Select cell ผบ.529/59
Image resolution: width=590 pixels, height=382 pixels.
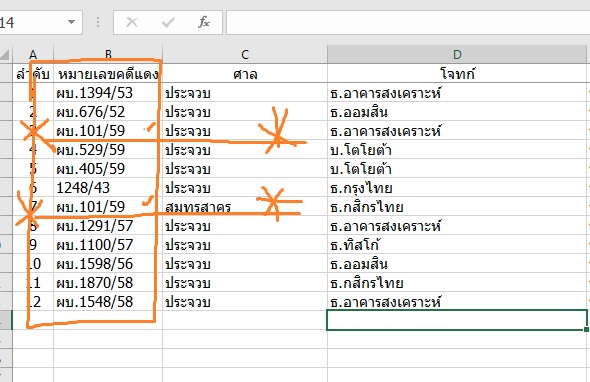(x=108, y=149)
